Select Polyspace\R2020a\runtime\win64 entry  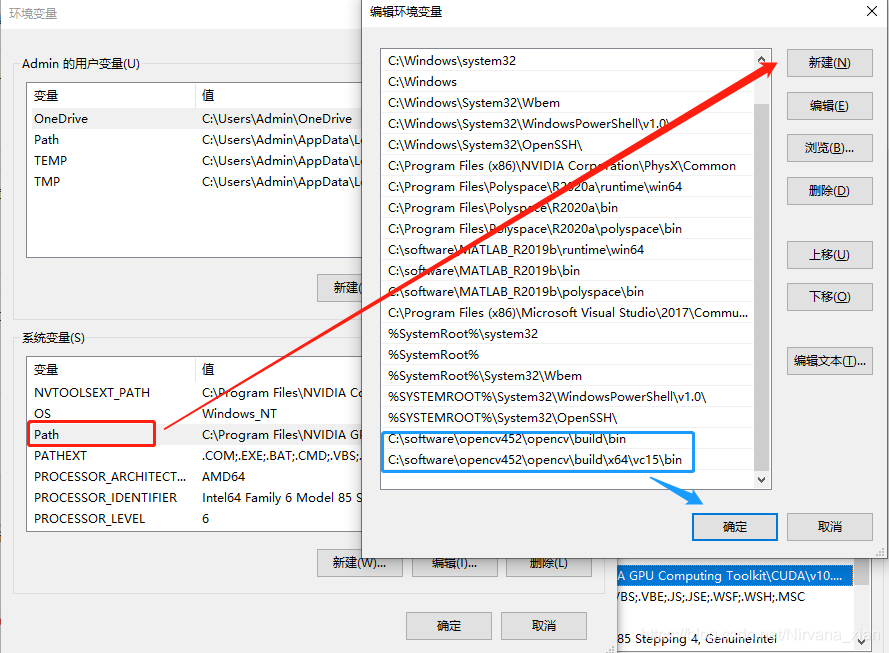[x=568, y=186]
